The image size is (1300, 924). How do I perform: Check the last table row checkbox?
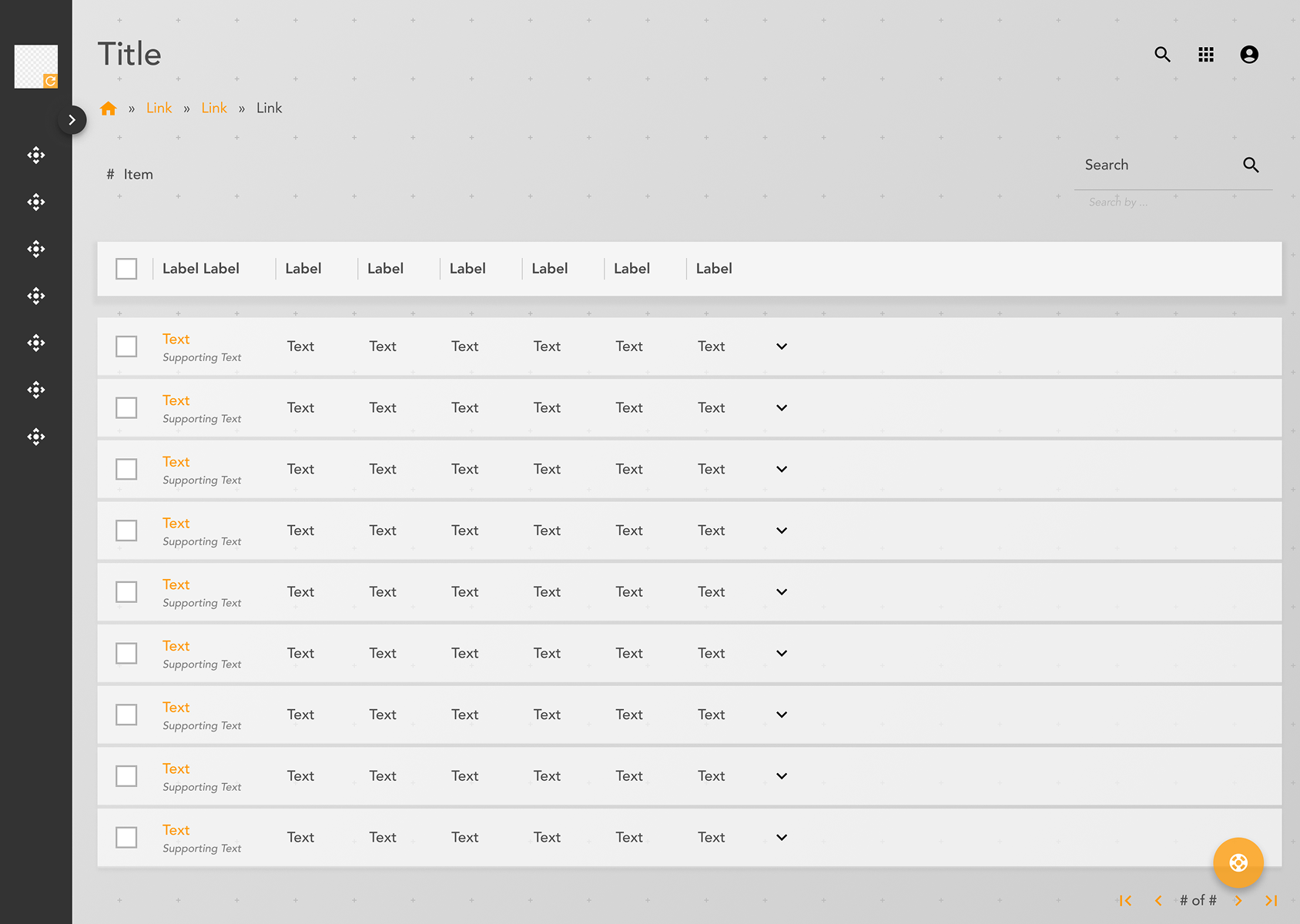point(126,837)
